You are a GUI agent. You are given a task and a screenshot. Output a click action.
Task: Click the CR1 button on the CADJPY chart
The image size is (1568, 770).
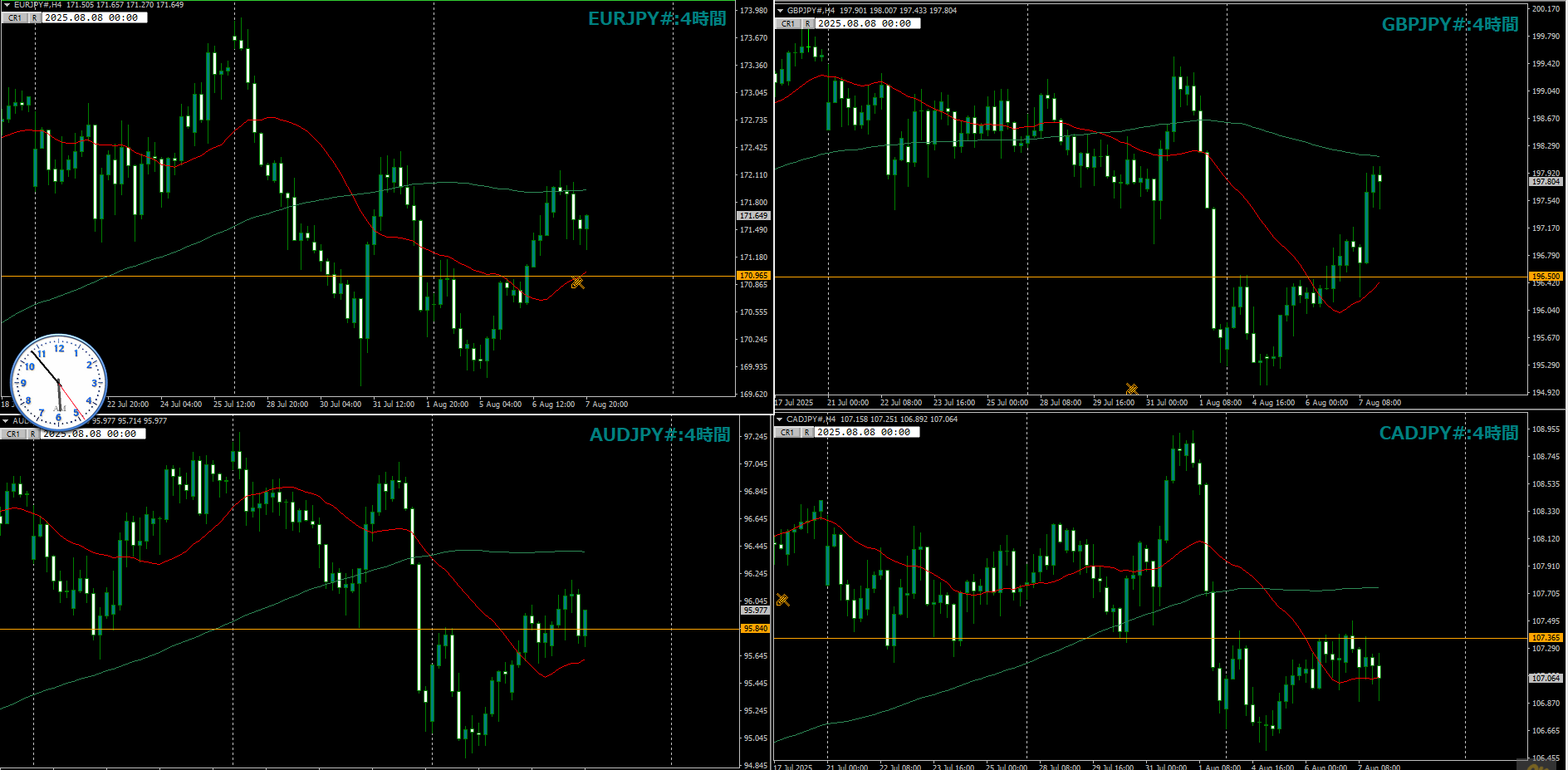[788, 432]
